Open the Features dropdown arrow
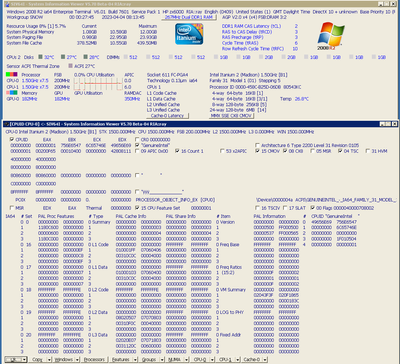This screenshot has width=400, height=364. (135, 360)
